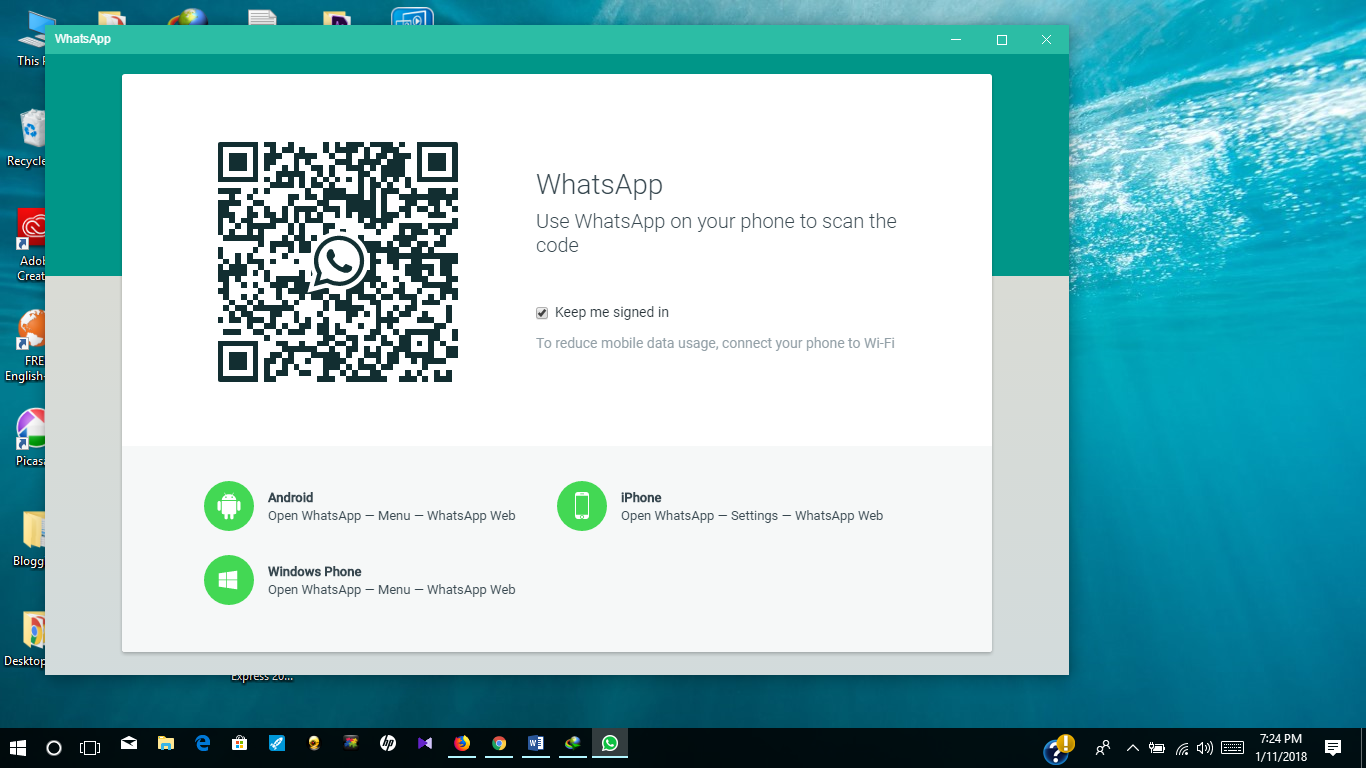The image size is (1366, 768).
Task: Open the volume control in system tray
Action: (1205, 747)
